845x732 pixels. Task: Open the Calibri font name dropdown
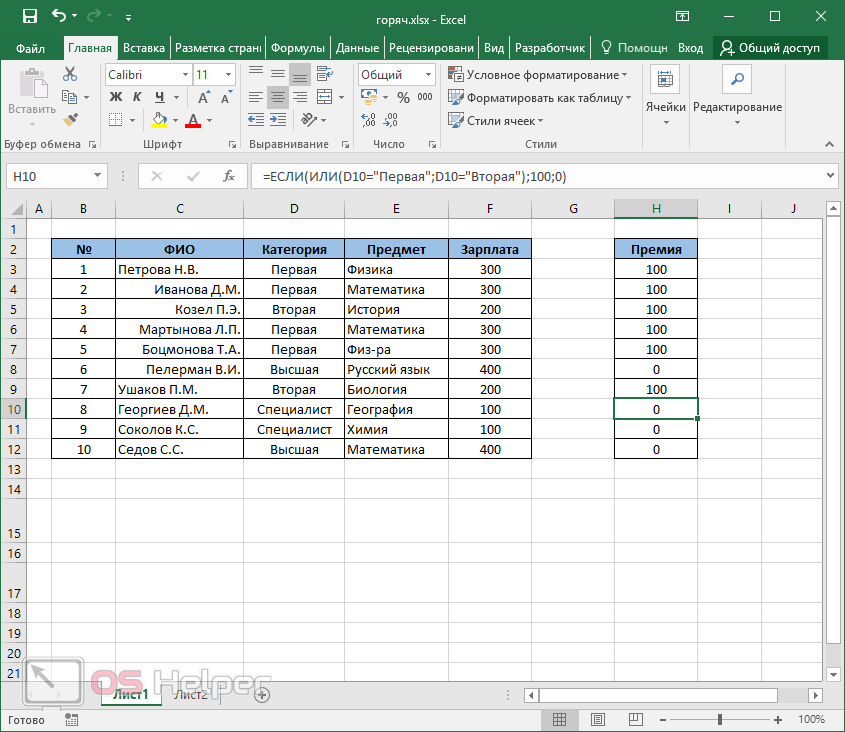pos(185,75)
